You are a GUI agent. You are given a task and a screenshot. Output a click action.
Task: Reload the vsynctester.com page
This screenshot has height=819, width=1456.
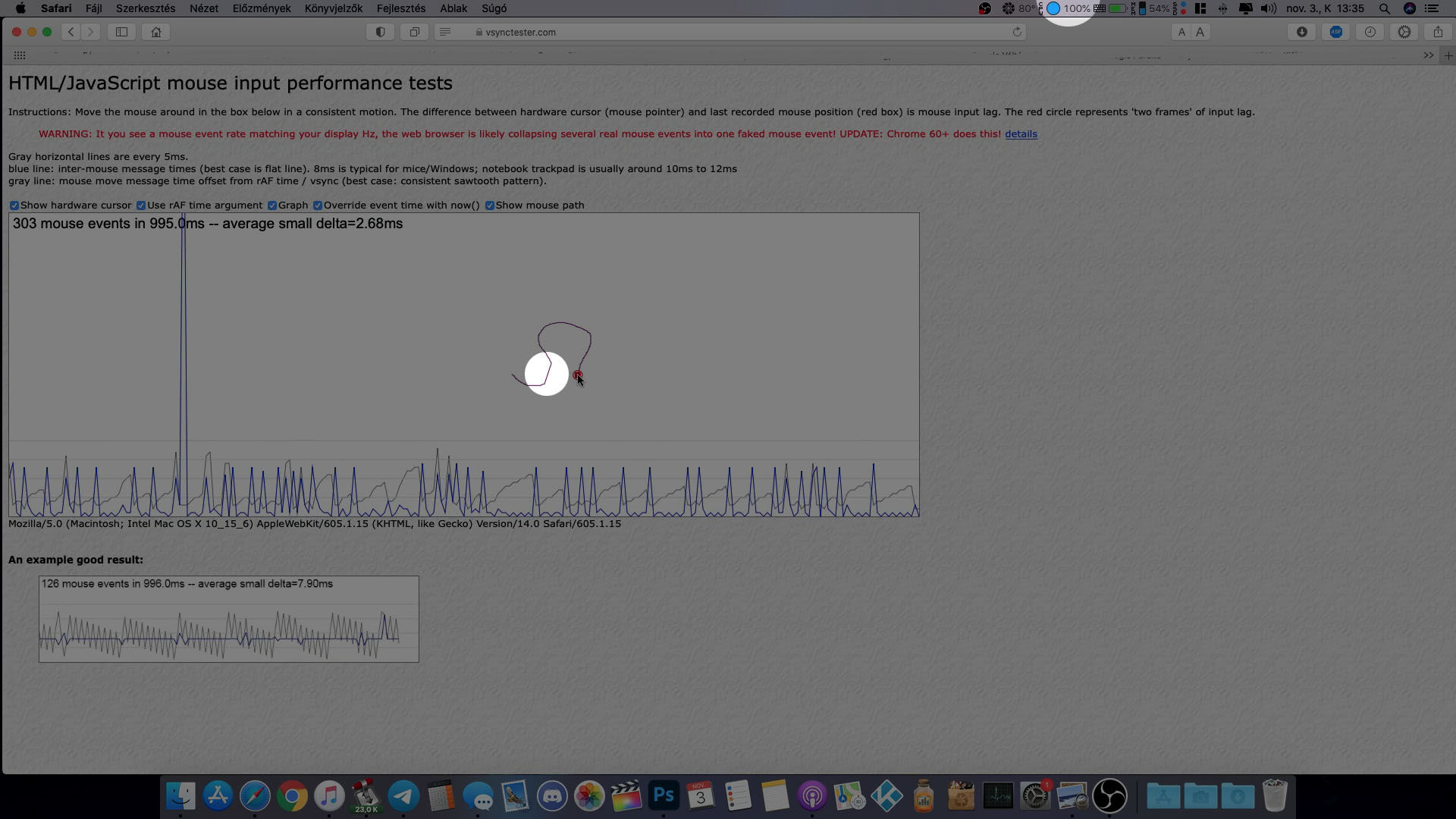(x=1017, y=32)
